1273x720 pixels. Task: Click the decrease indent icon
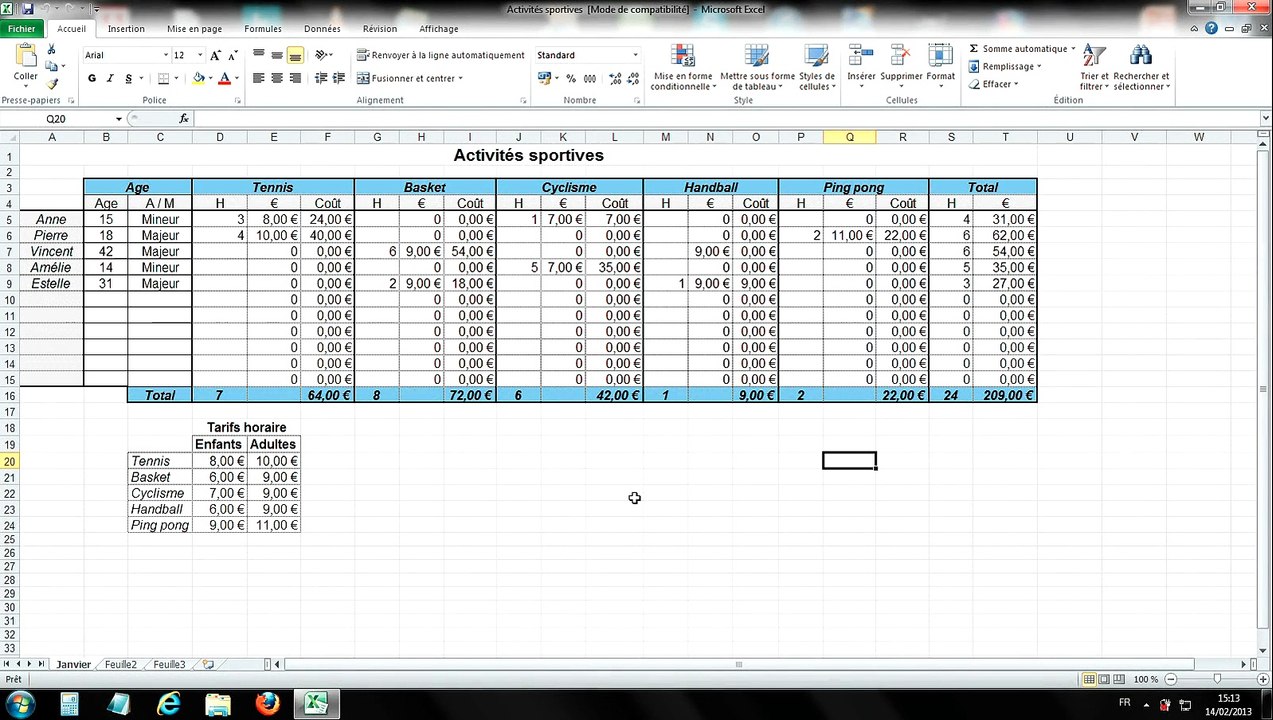click(x=320, y=78)
